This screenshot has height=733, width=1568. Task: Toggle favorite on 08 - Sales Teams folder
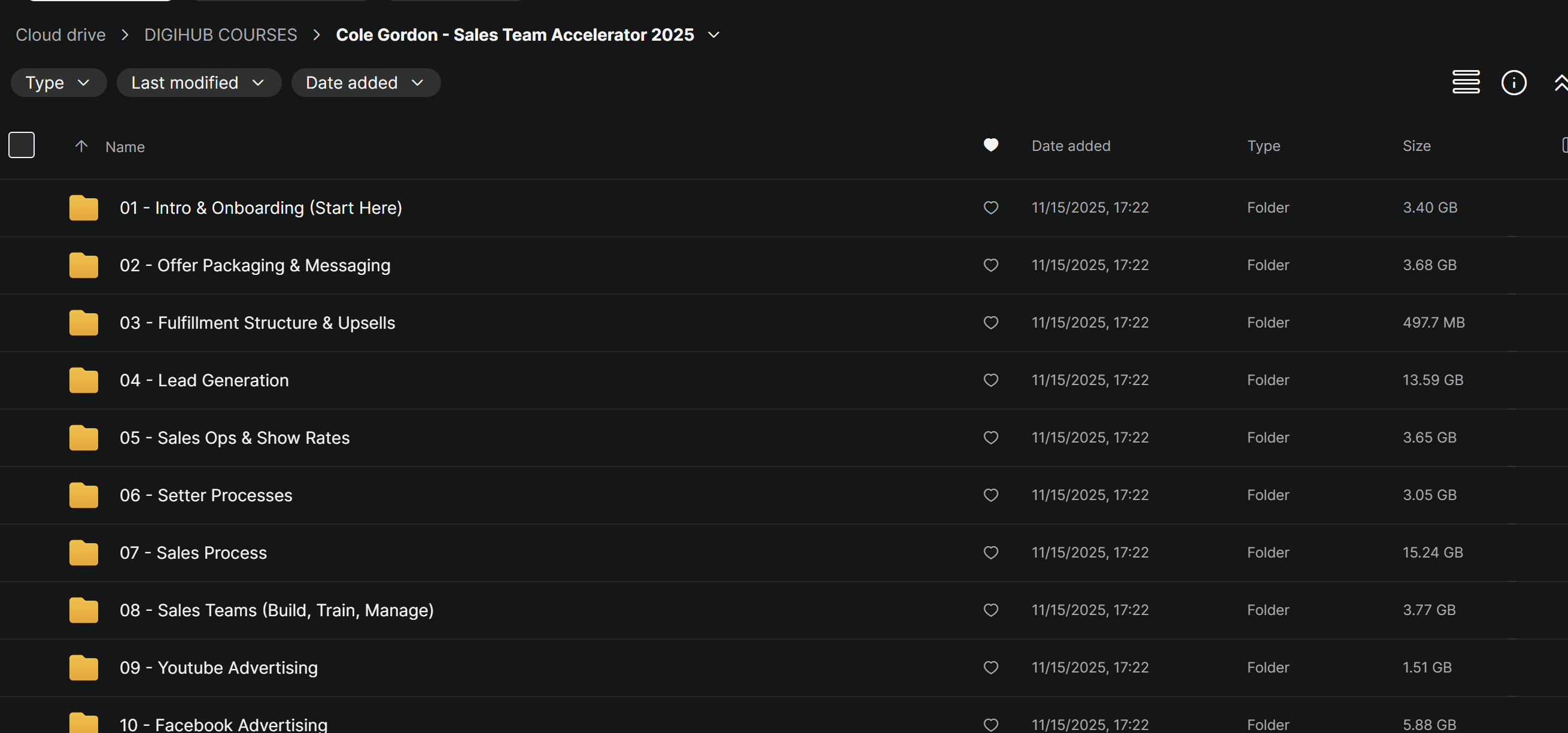click(x=990, y=610)
